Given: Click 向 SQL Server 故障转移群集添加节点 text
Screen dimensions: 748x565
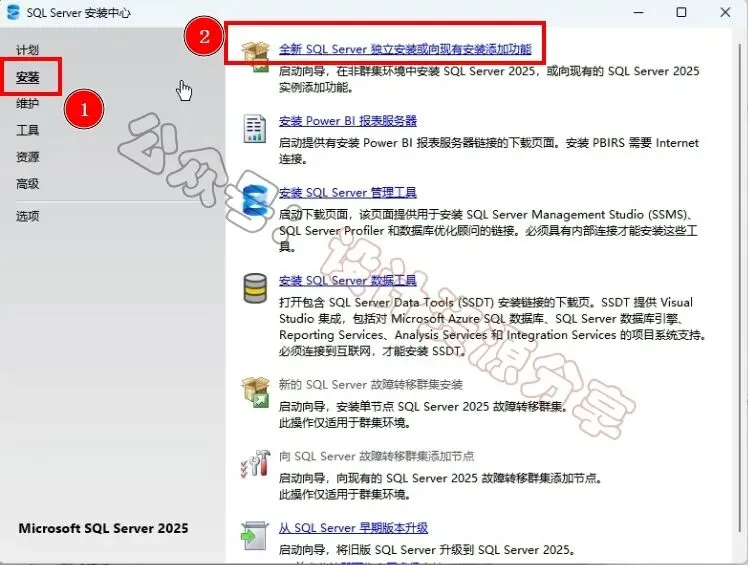Looking at the screenshot, I should tap(376, 456).
